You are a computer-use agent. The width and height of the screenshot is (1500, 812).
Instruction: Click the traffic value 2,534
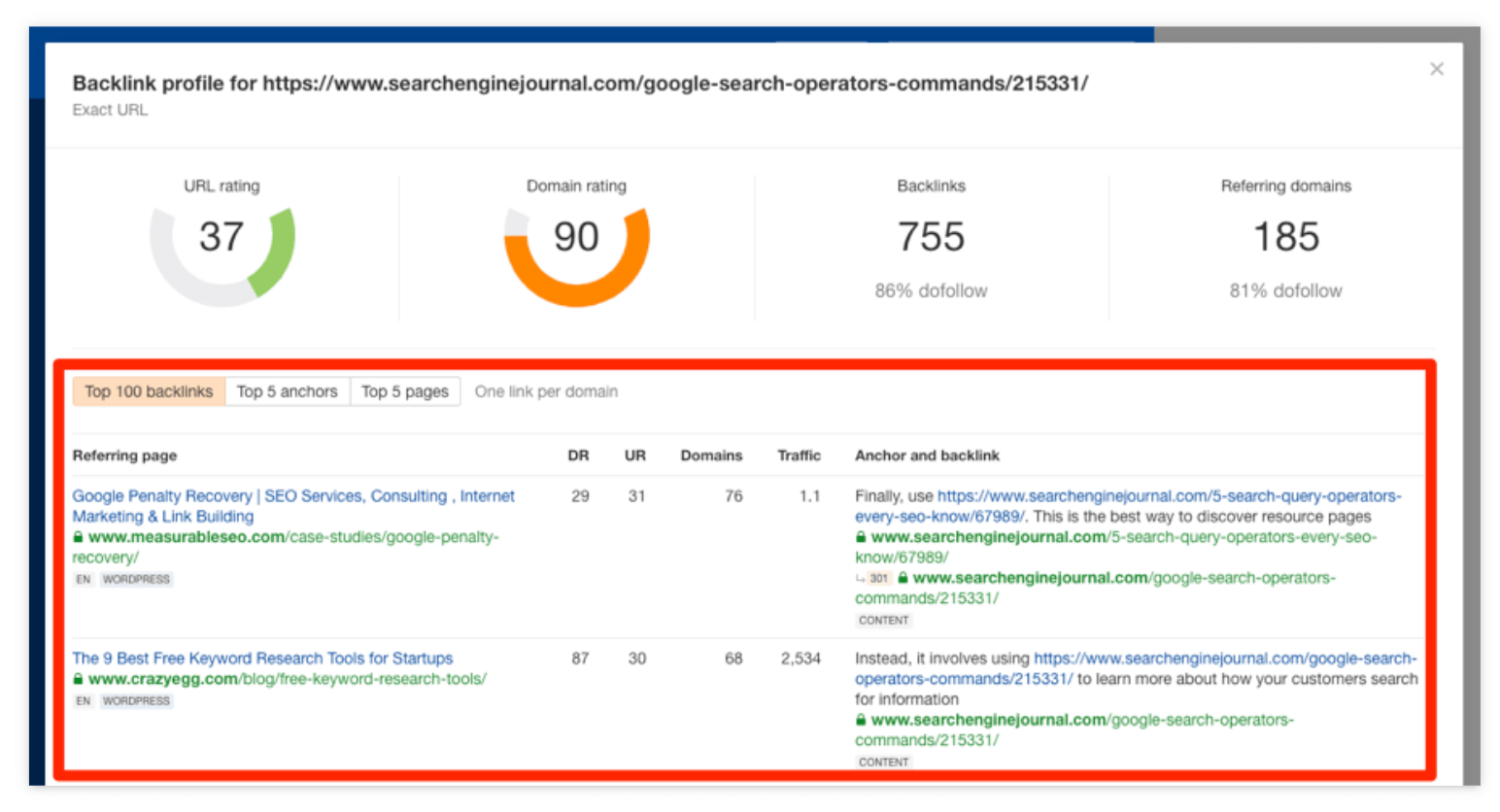point(801,659)
